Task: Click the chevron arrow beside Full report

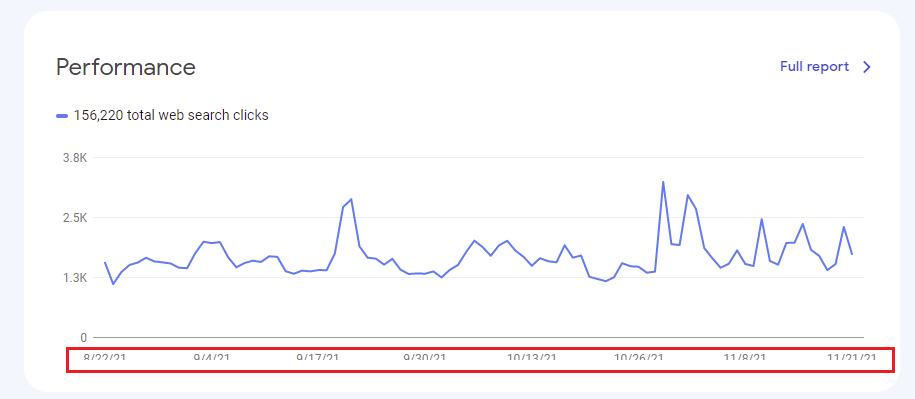Action: [x=867, y=67]
